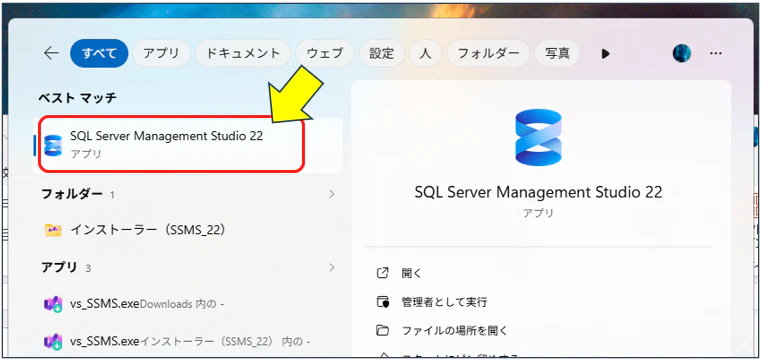This screenshot has width=762, height=360.
Task: Click the icon of vs_SSMS.exe in Downloads
Action: point(53,304)
